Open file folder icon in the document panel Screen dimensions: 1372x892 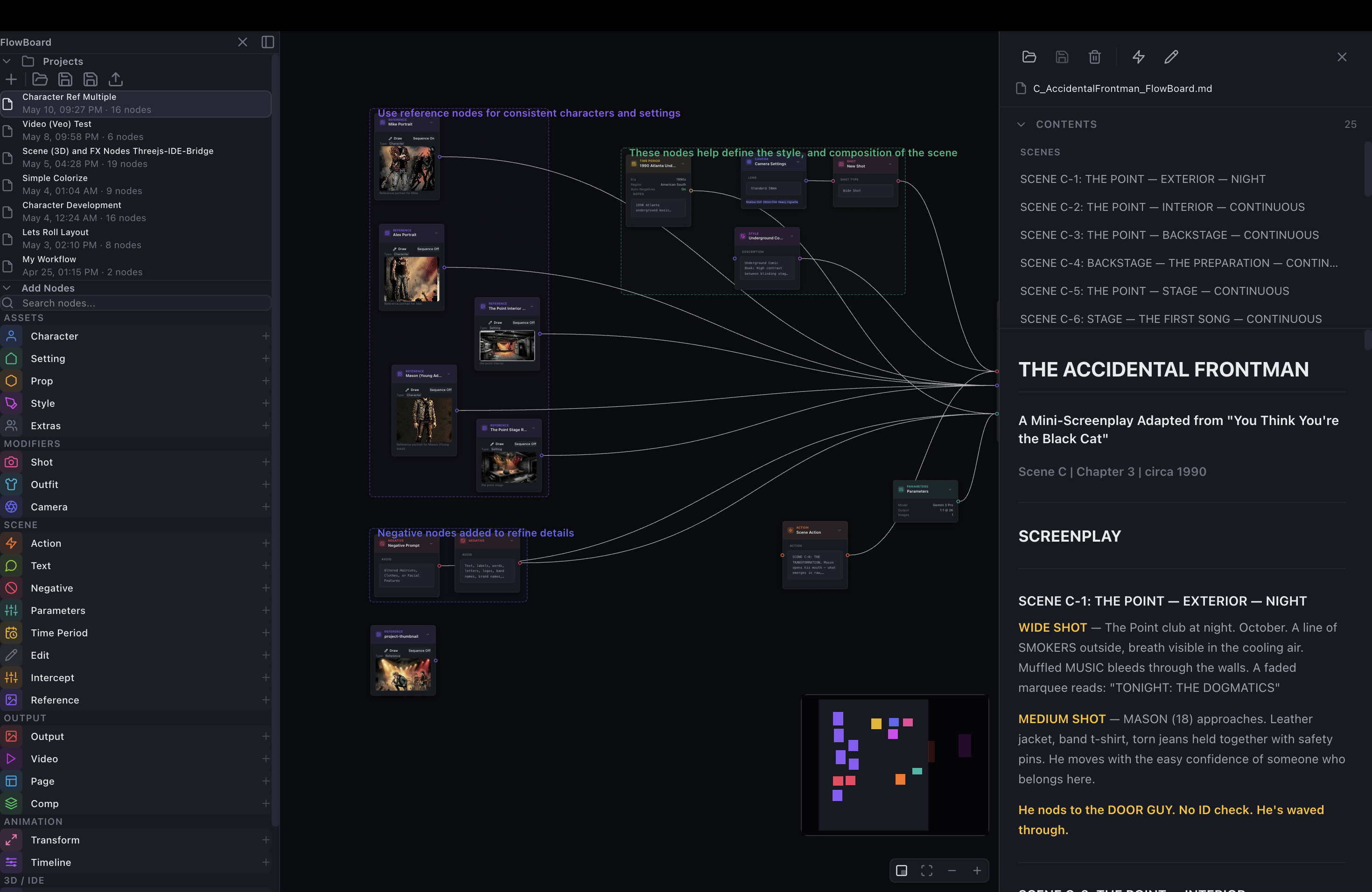pos(1029,56)
